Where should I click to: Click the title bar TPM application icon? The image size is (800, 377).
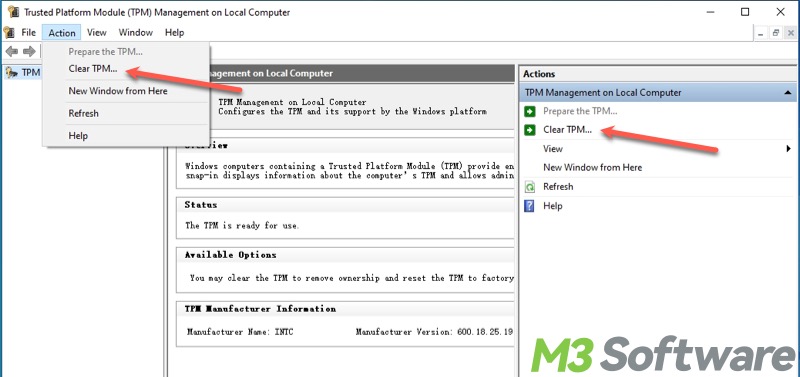pos(14,12)
